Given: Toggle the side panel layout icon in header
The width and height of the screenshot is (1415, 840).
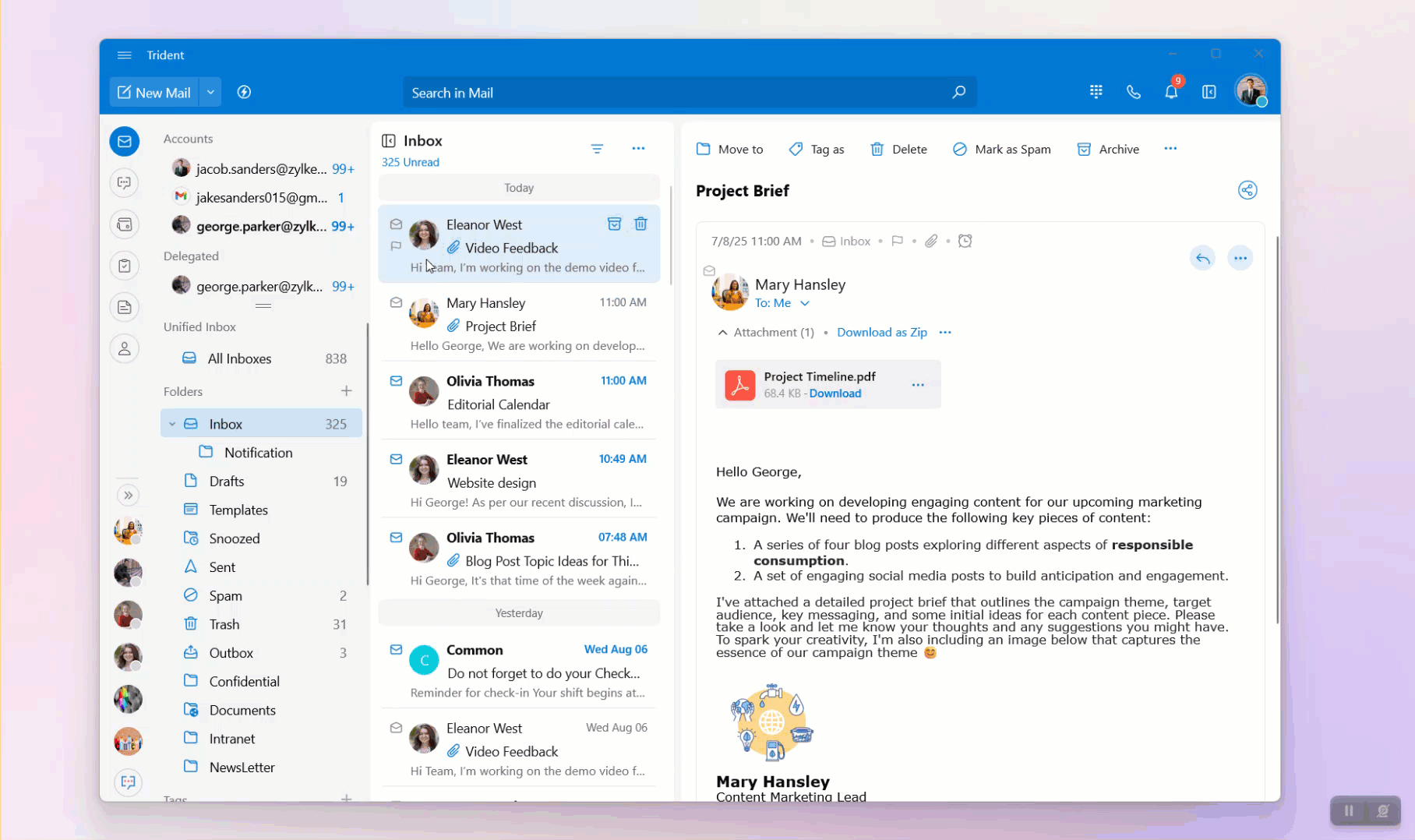Looking at the screenshot, I should click(x=1209, y=92).
